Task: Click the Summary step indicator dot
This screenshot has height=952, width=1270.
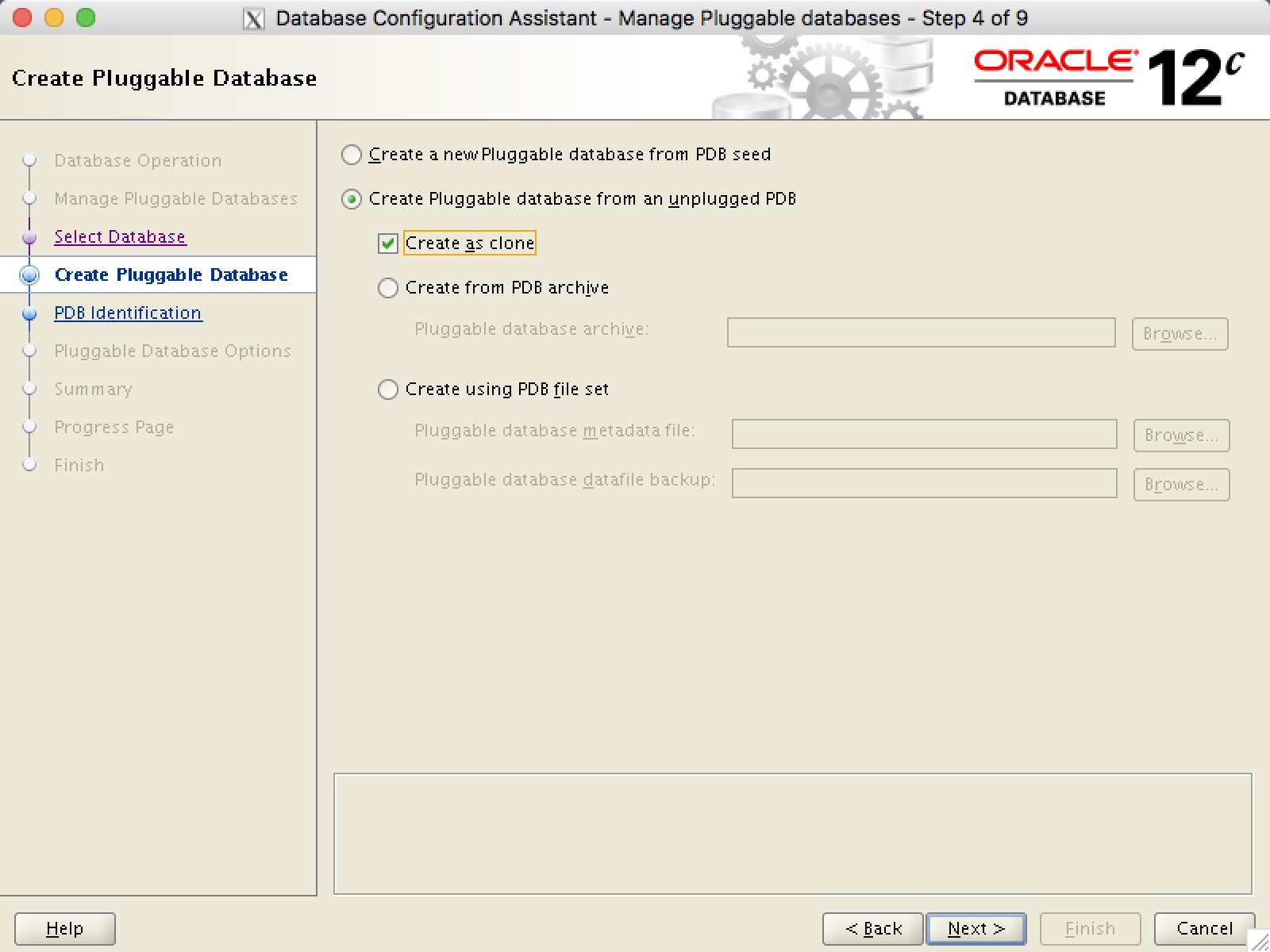Action: 30,389
